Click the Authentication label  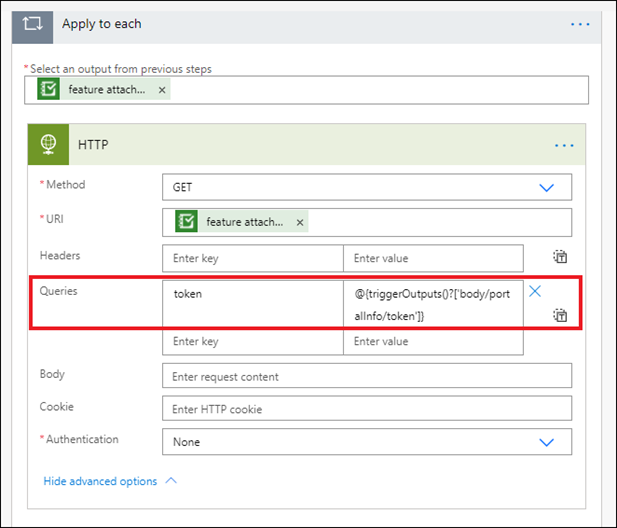[82, 439]
